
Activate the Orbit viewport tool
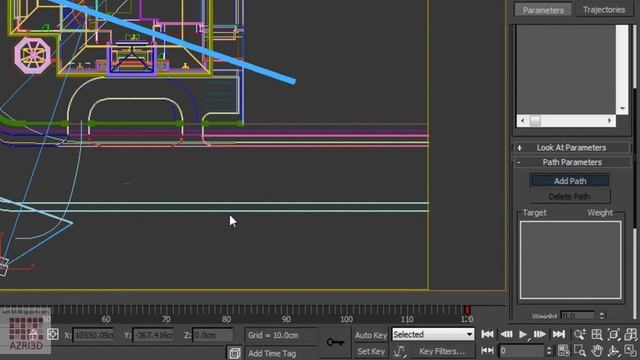(614, 351)
